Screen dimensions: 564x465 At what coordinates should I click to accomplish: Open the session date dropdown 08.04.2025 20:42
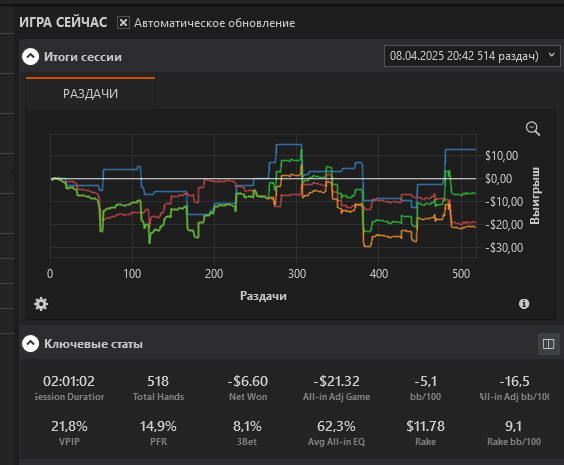click(x=472, y=56)
